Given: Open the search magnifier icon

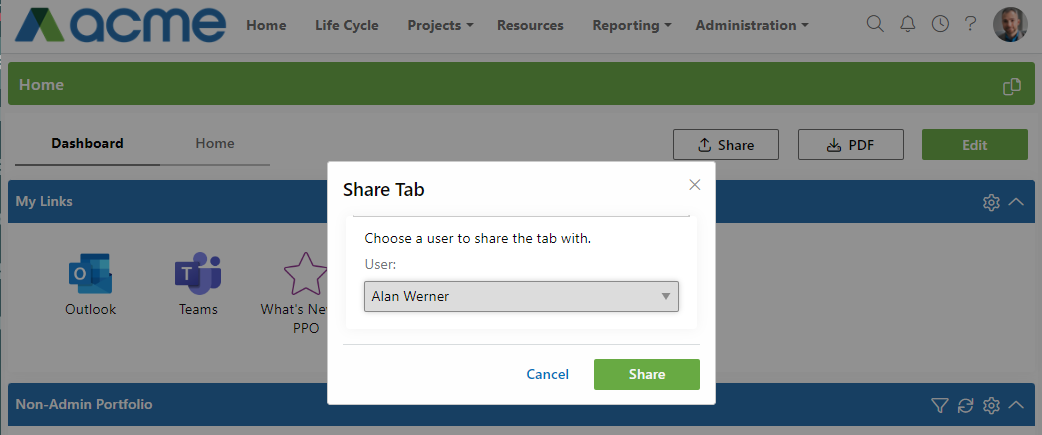Looking at the screenshot, I should (x=875, y=25).
